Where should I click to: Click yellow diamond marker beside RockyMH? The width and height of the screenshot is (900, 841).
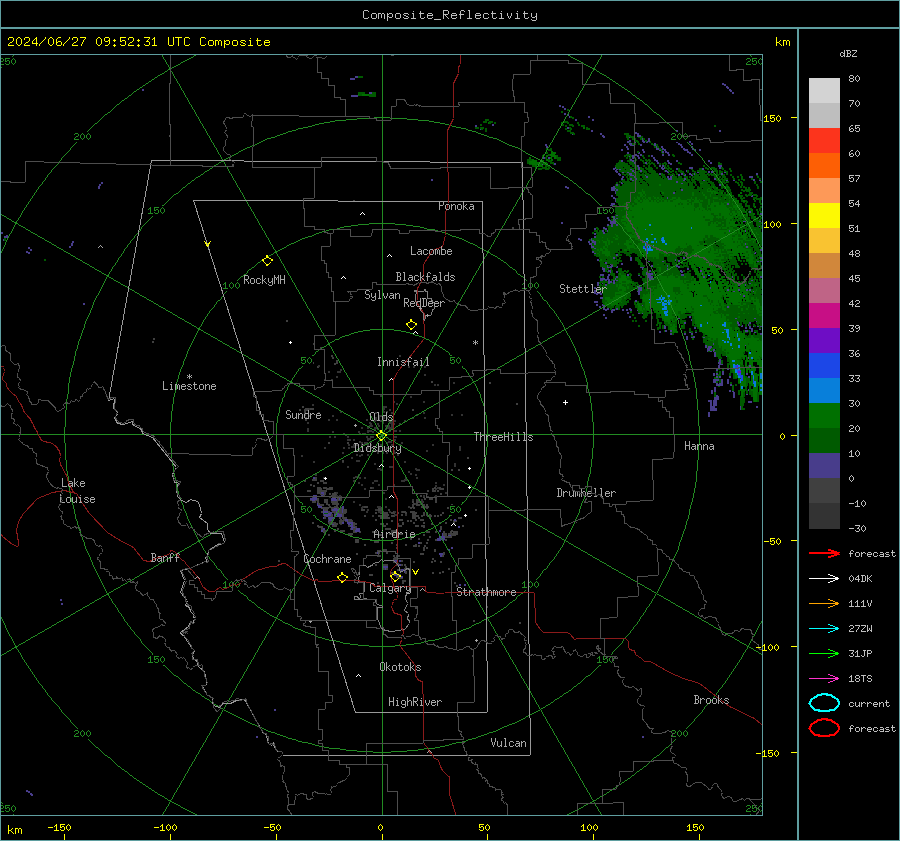coord(267,261)
